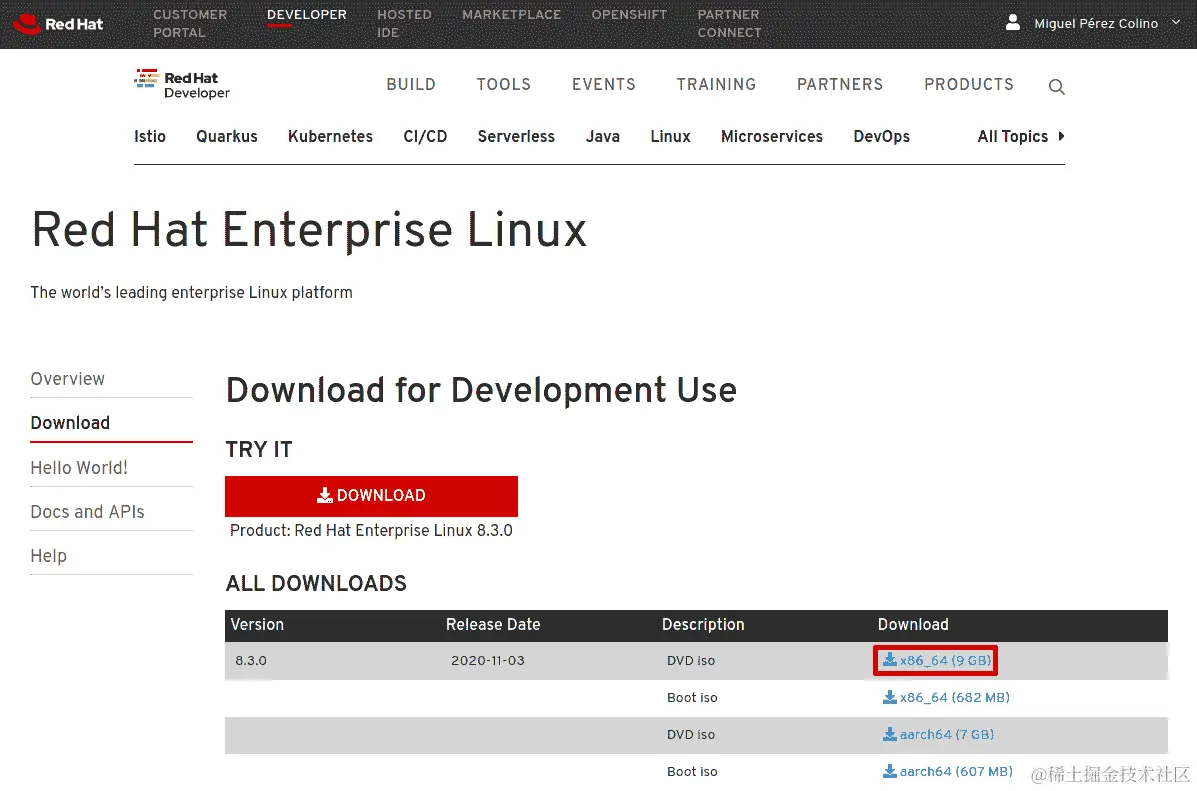Click the download icon beside x86_64 (682 MB)
Screen dimensions: 1197x791
(x=890, y=697)
